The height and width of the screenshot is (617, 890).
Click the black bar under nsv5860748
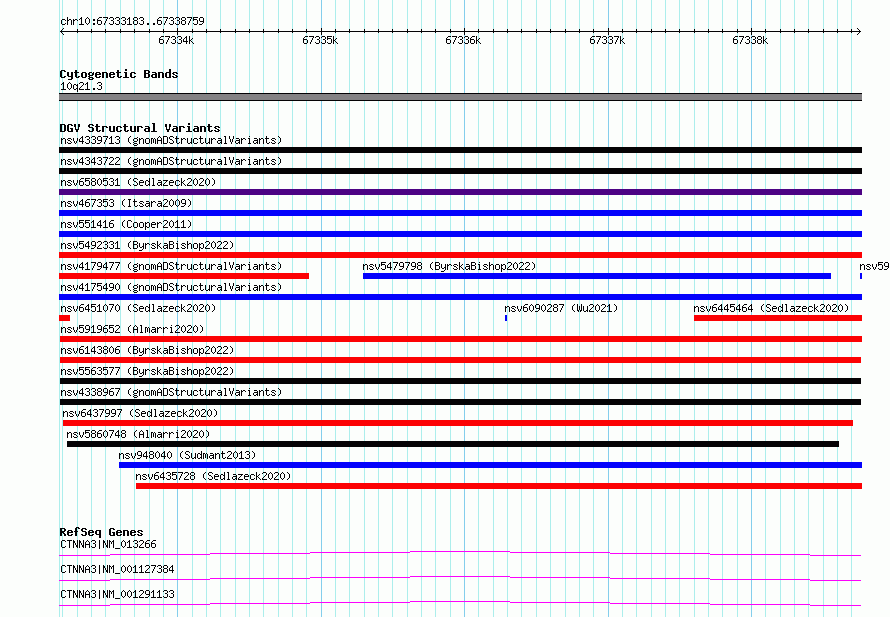tap(453, 444)
